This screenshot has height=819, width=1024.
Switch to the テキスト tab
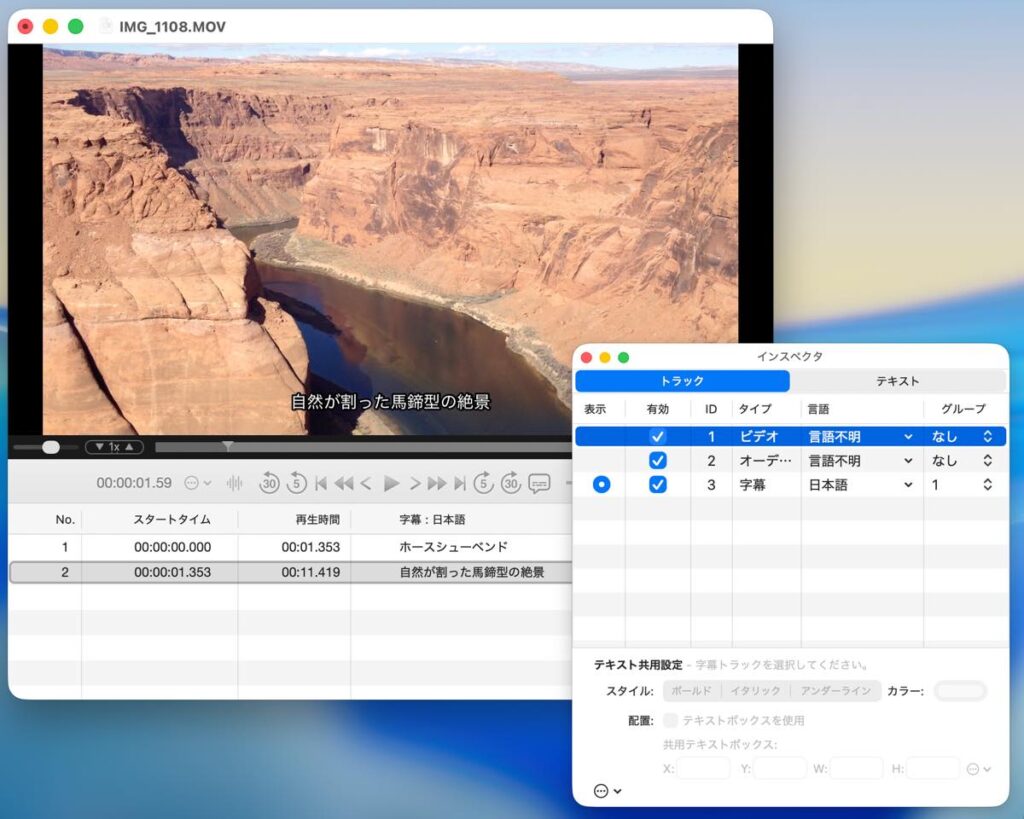(x=897, y=381)
